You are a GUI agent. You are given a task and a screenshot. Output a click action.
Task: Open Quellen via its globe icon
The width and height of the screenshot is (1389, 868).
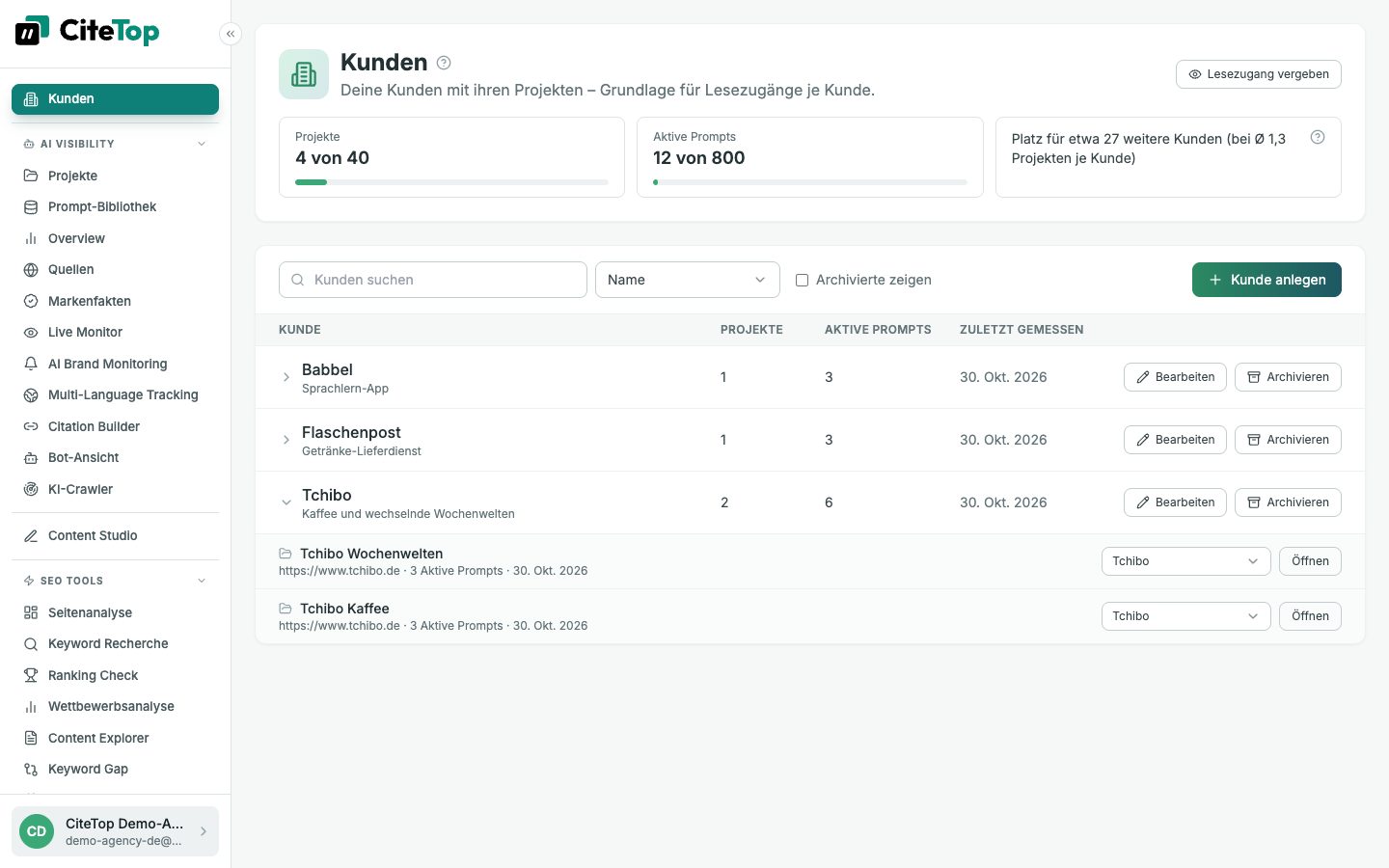31,270
